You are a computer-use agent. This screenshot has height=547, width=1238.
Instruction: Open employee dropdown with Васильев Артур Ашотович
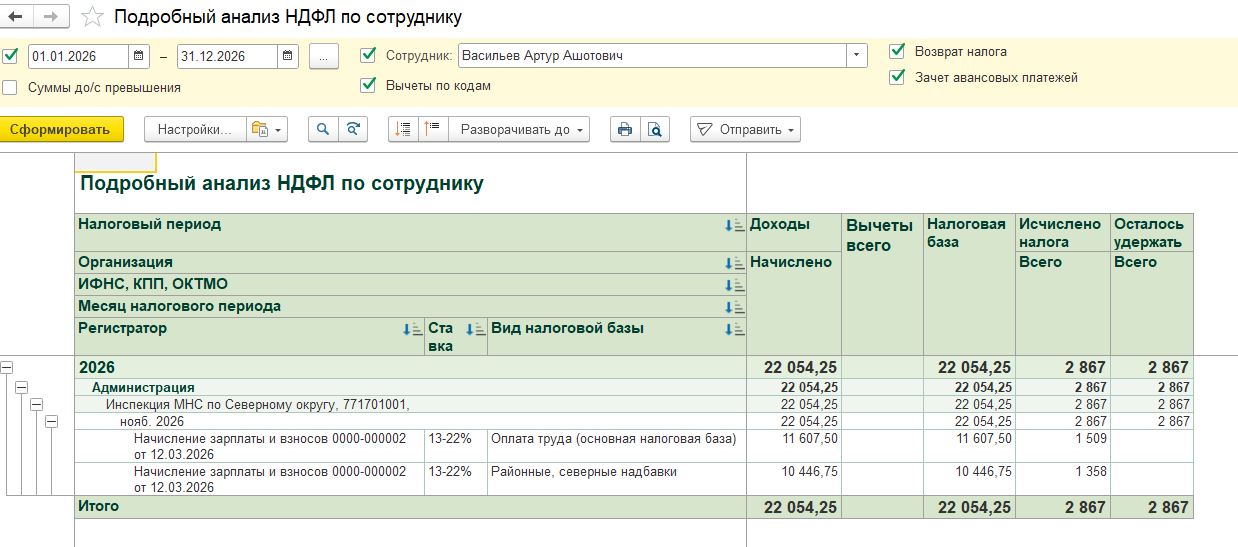coord(857,56)
